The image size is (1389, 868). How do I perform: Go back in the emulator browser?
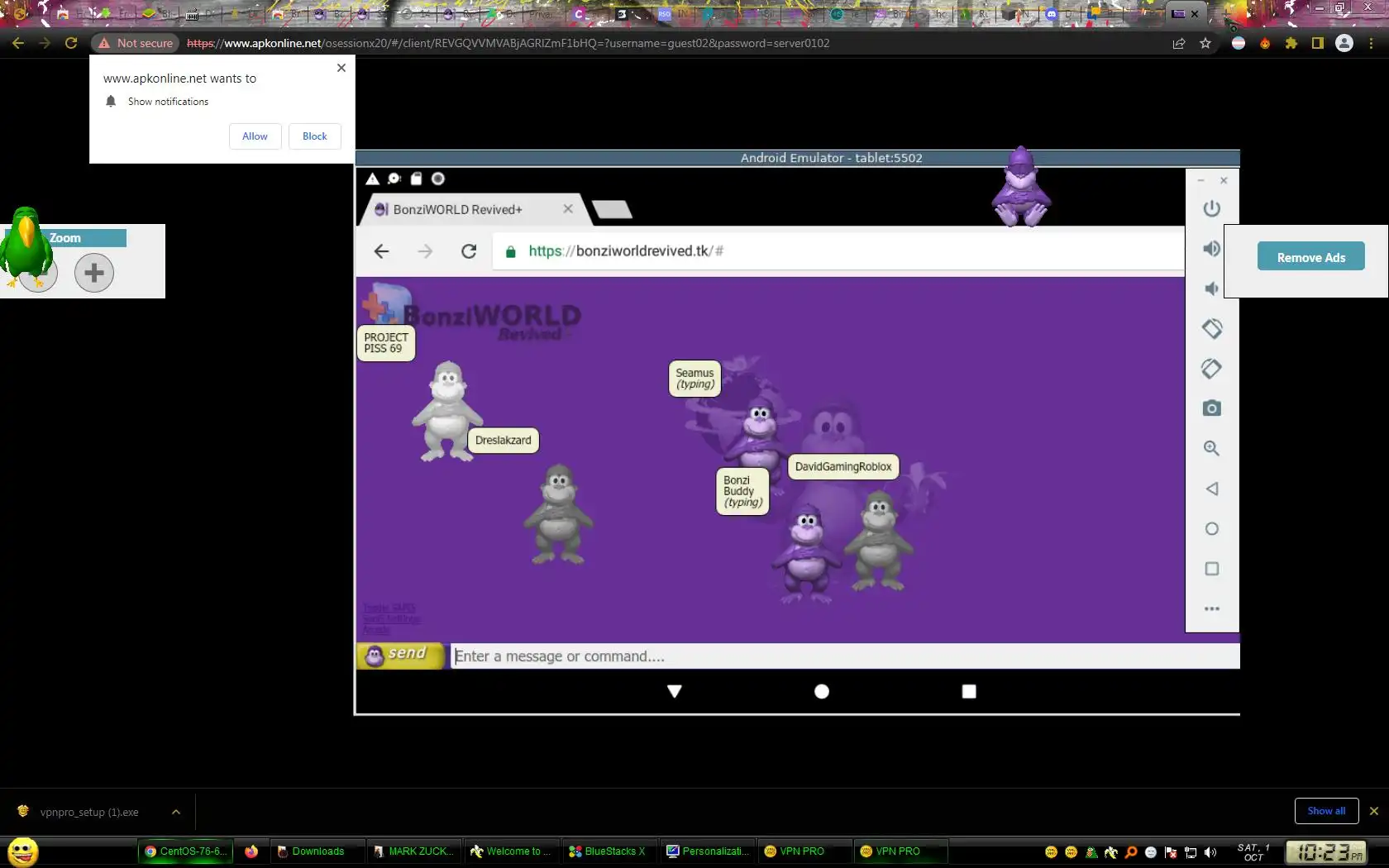[381, 251]
